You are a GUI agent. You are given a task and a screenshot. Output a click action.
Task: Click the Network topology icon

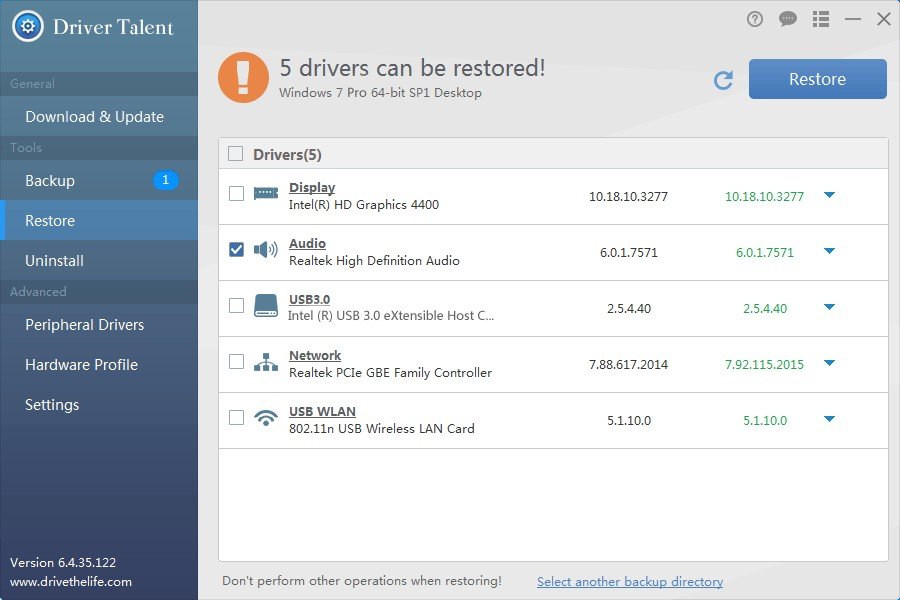pos(266,362)
